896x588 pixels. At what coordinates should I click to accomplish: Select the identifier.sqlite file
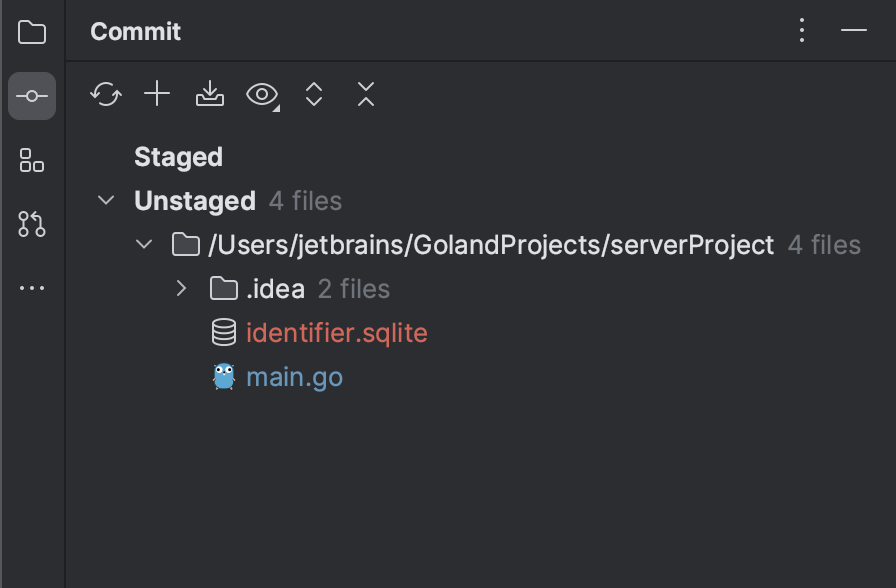click(337, 332)
